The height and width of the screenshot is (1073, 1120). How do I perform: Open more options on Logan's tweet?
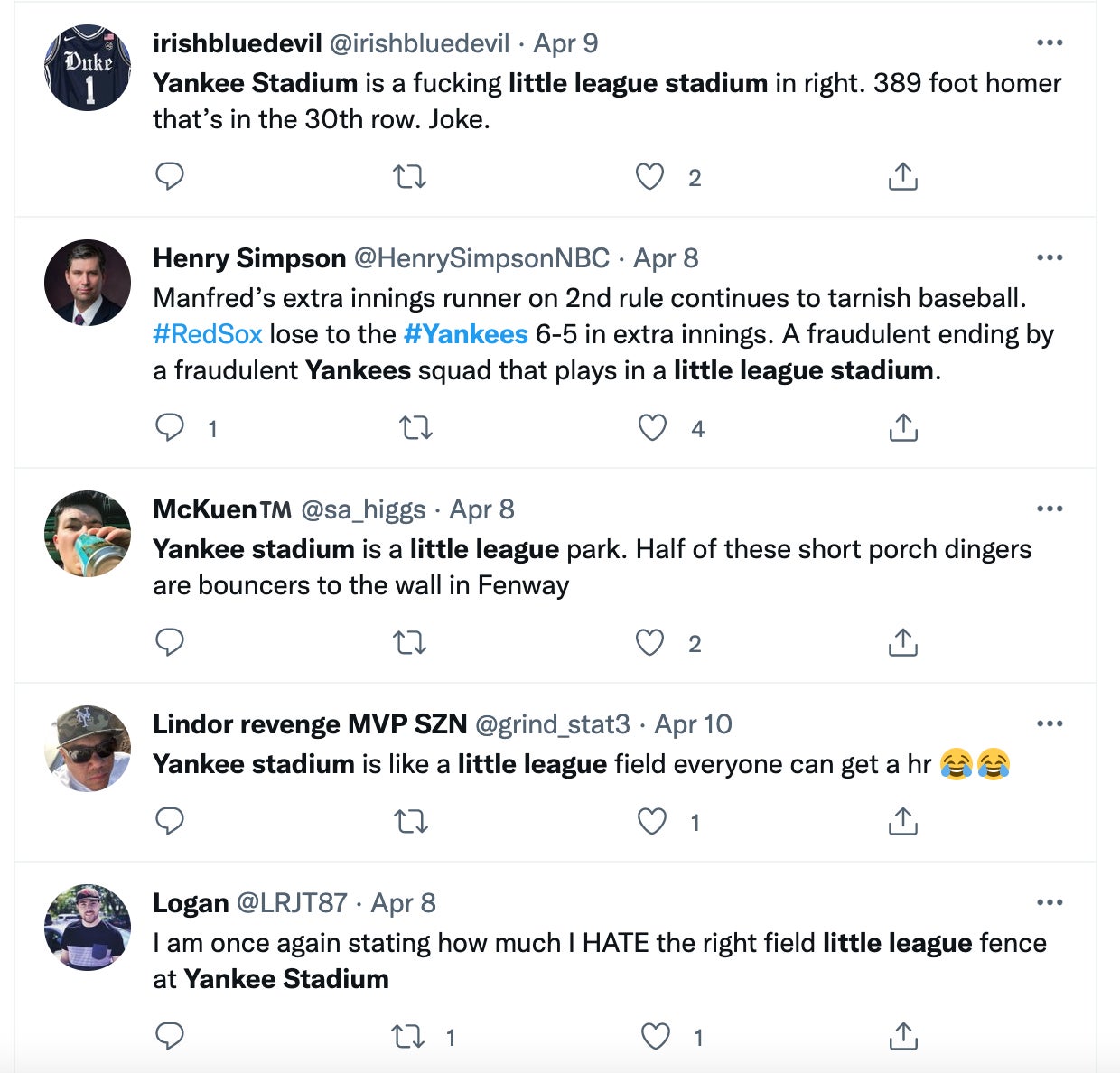click(1050, 902)
